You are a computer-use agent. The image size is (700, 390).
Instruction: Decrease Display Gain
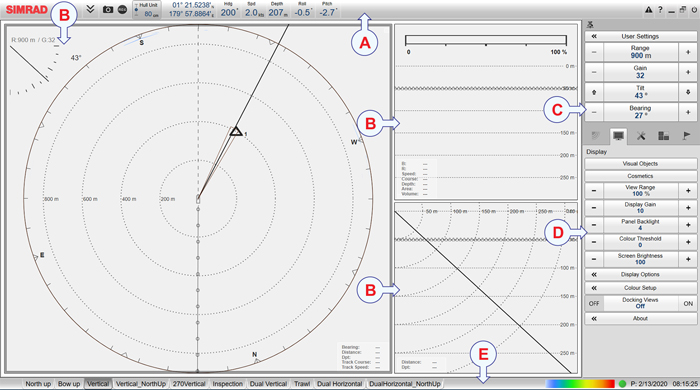tap(594, 208)
